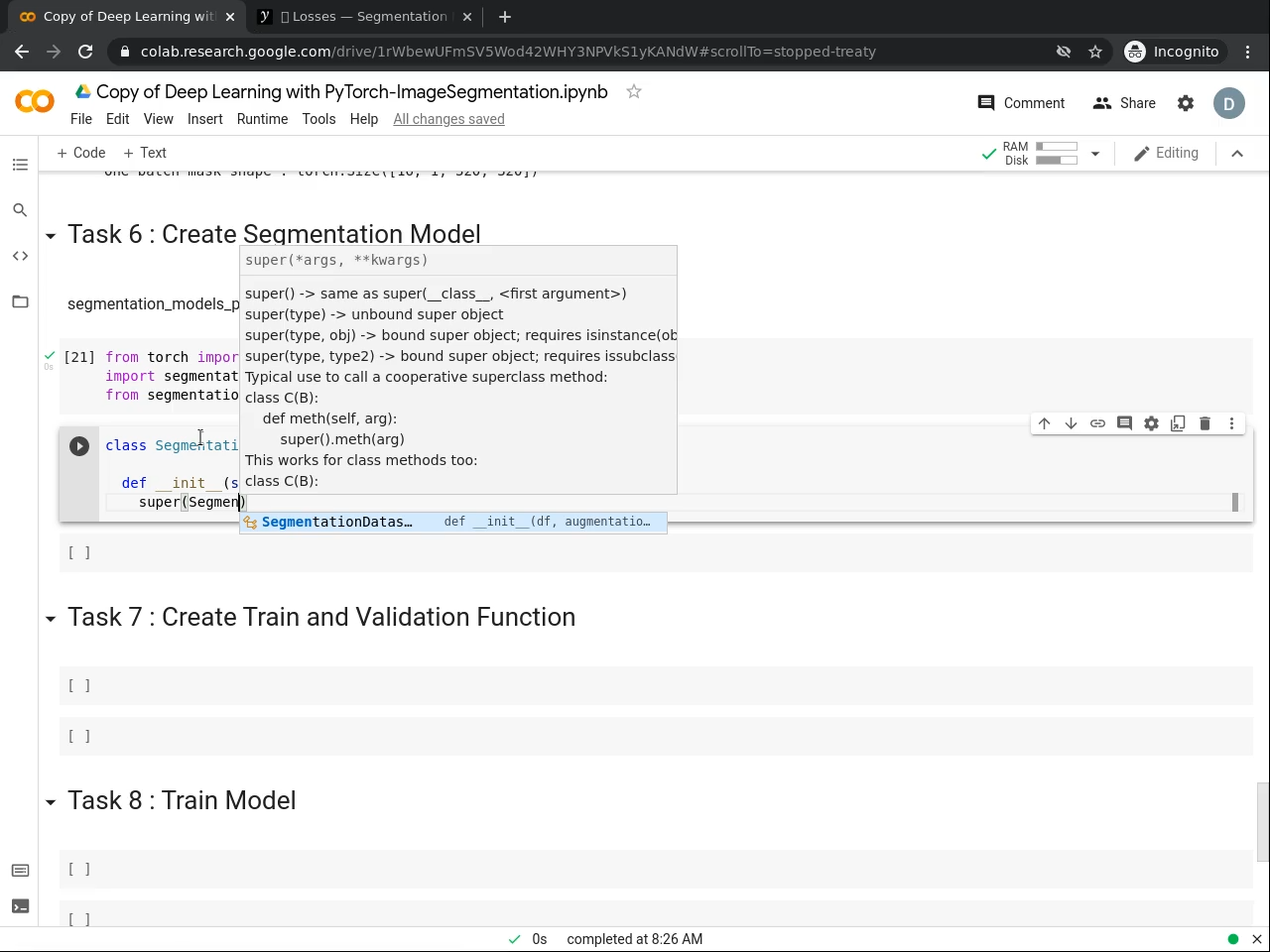Toggle header visibility with the caret

(x=1237, y=154)
